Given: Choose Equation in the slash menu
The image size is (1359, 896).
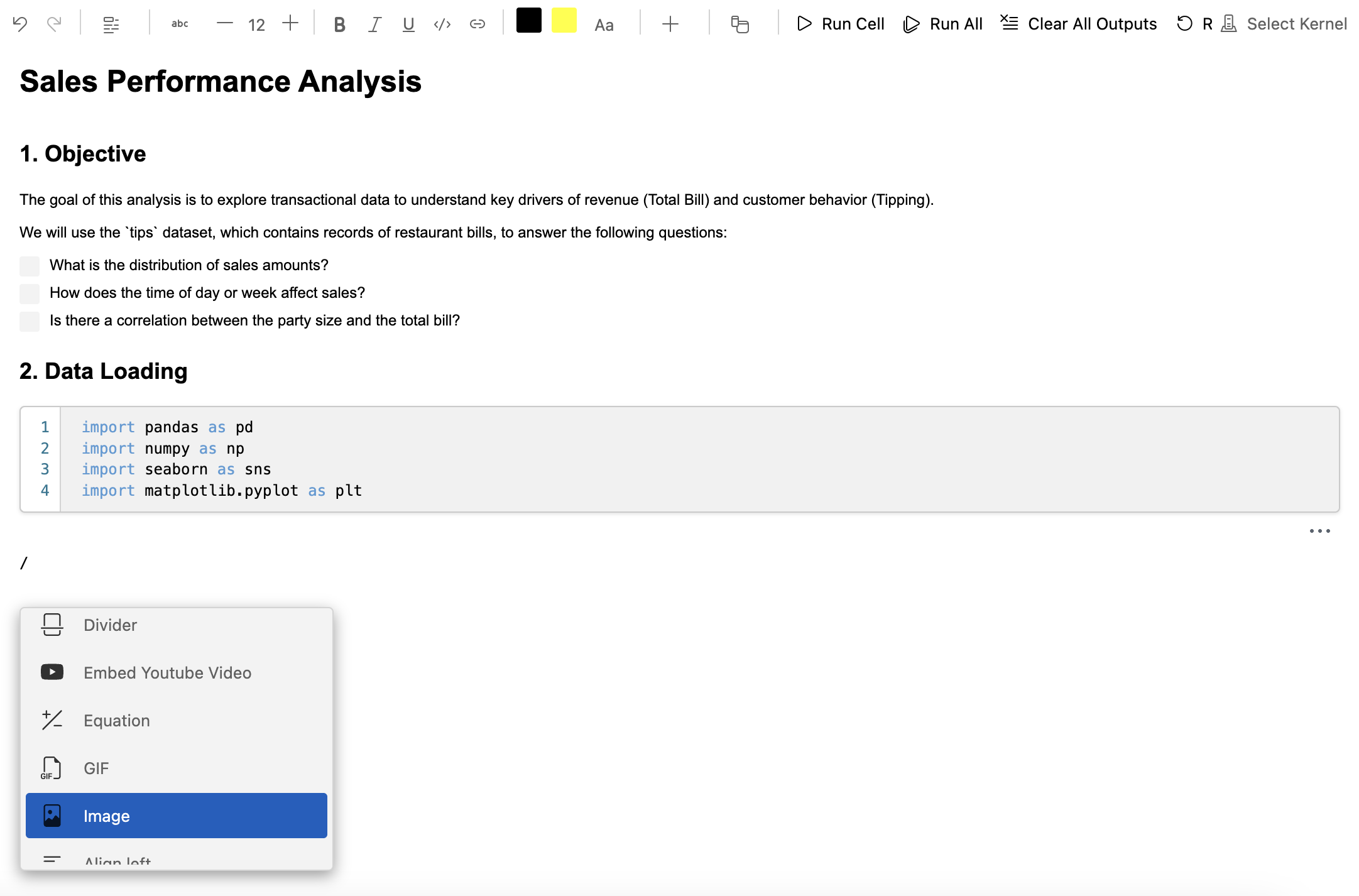Looking at the screenshot, I should [x=116, y=720].
